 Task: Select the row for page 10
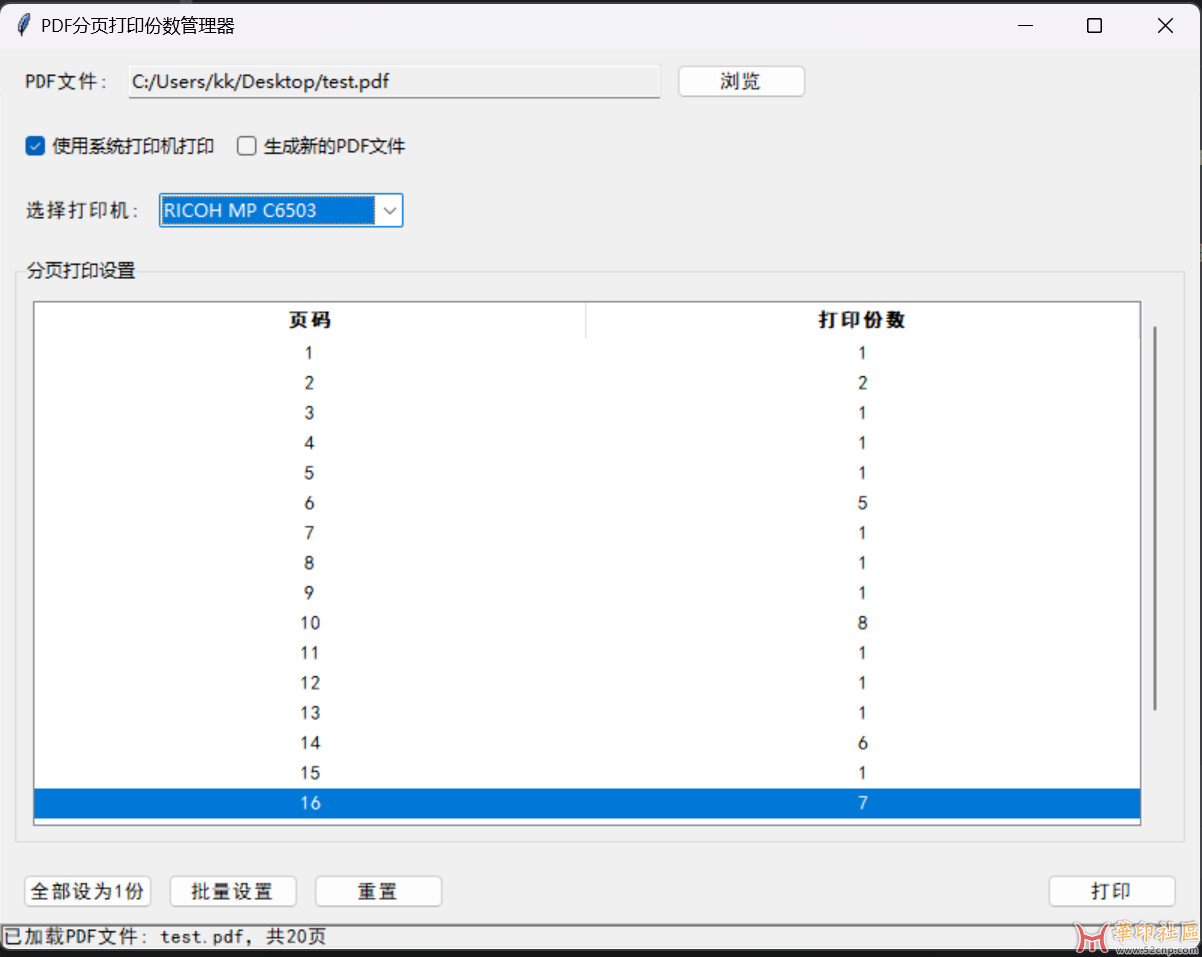pos(586,623)
